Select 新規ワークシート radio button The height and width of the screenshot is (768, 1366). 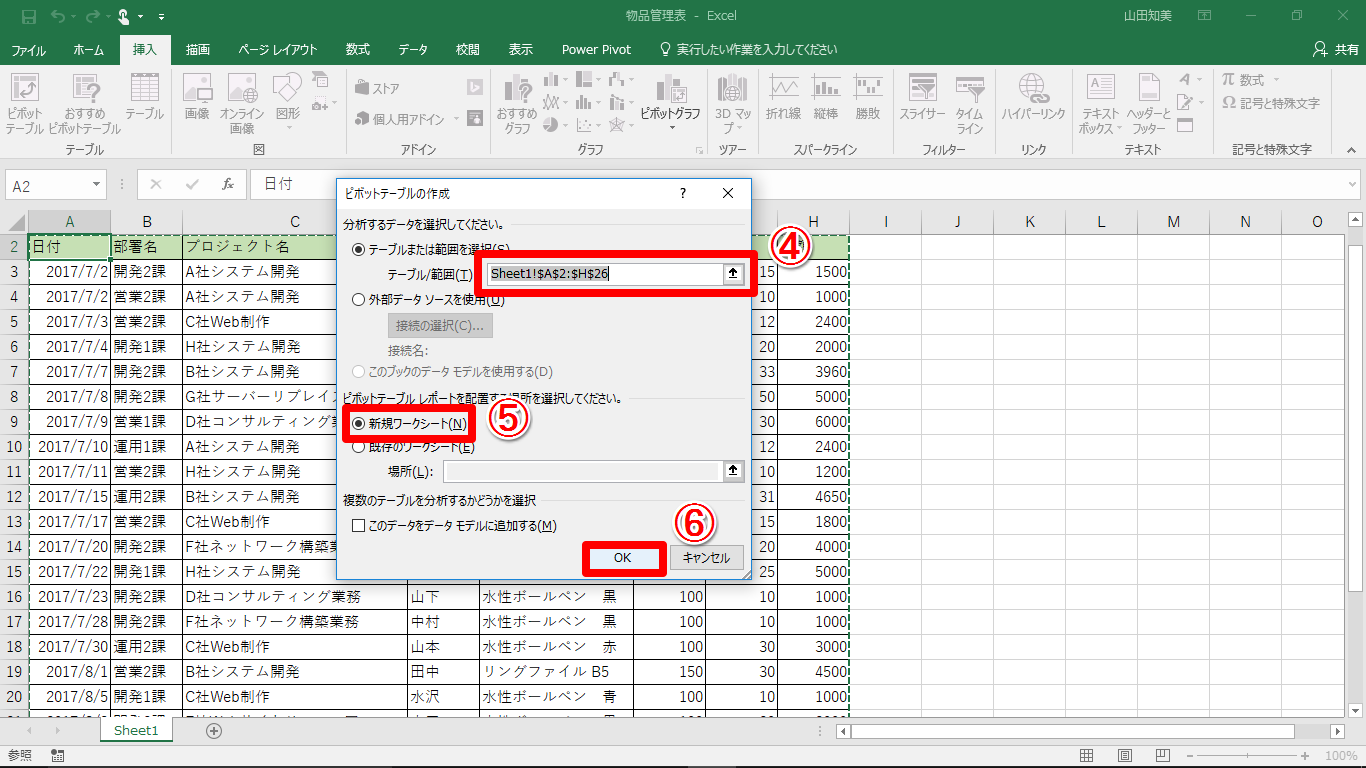point(360,424)
